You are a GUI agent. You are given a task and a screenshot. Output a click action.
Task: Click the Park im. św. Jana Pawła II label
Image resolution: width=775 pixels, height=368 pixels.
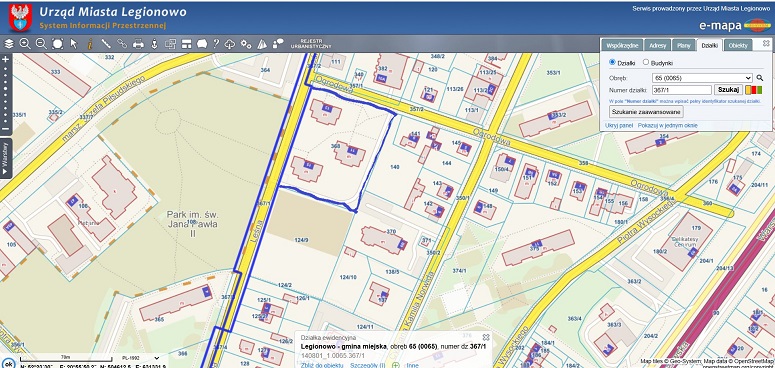[x=192, y=224]
